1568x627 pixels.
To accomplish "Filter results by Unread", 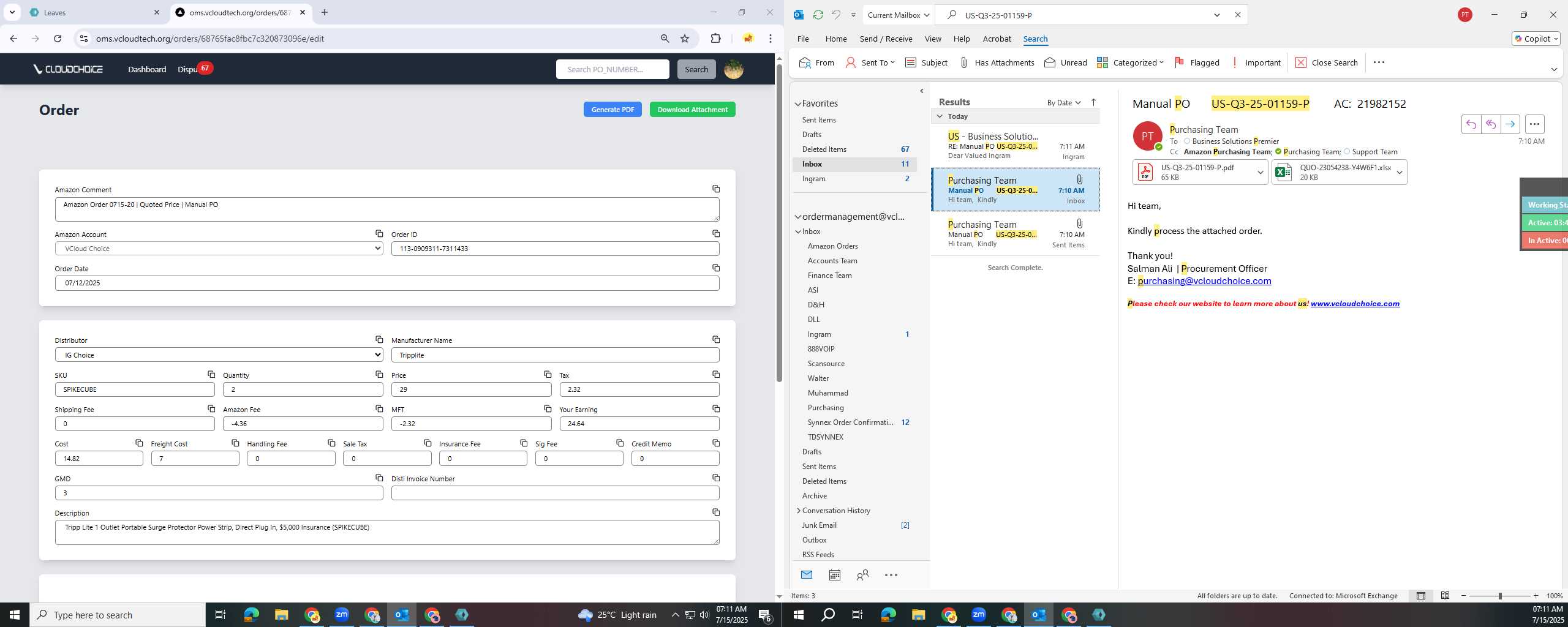I will 1066,62.
